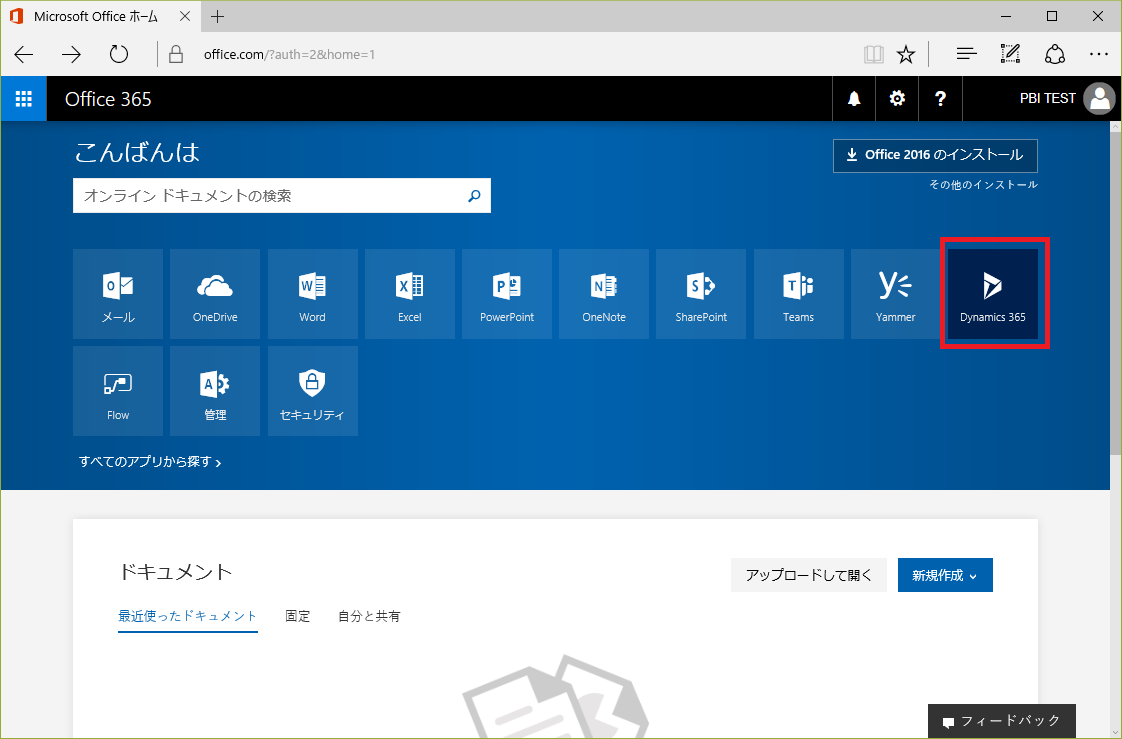Open the Yammer tile
Image resolution: width=1122 pixels, height=739 pixels.
(x=896, y=294)
